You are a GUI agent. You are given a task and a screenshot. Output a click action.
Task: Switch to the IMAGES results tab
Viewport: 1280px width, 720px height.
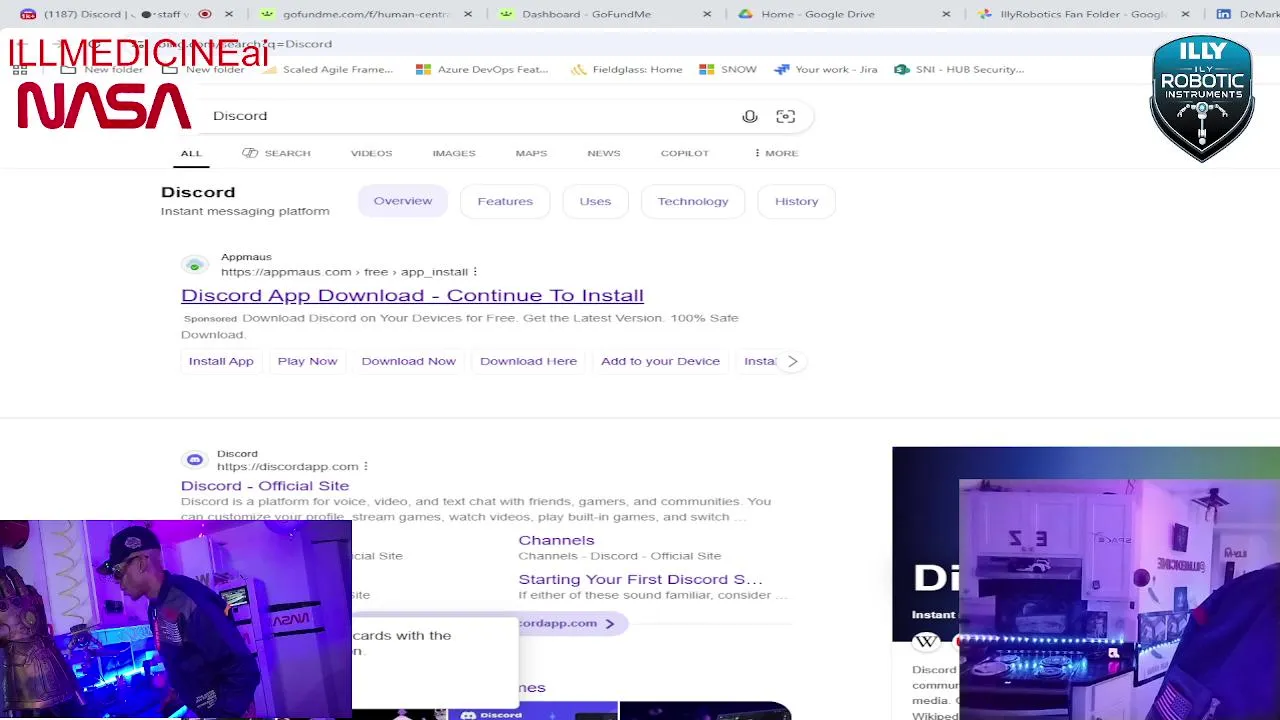point(454,153)
